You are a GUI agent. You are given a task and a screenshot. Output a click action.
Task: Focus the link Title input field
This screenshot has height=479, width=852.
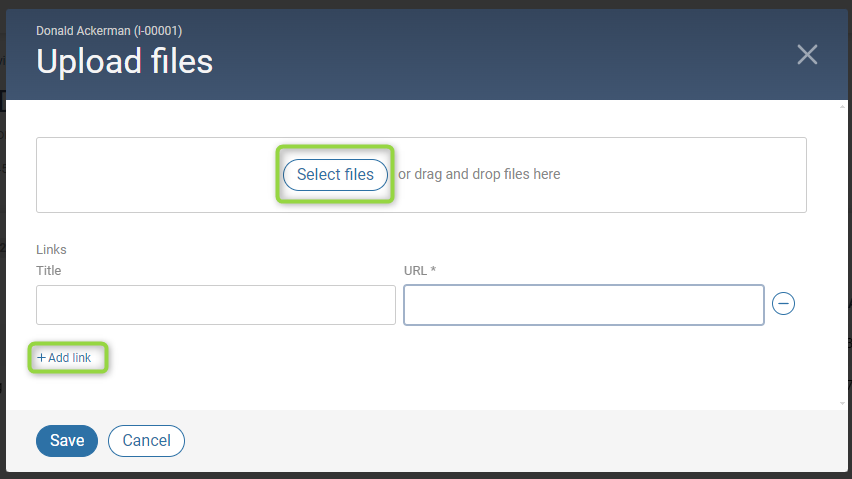[216, 305]
